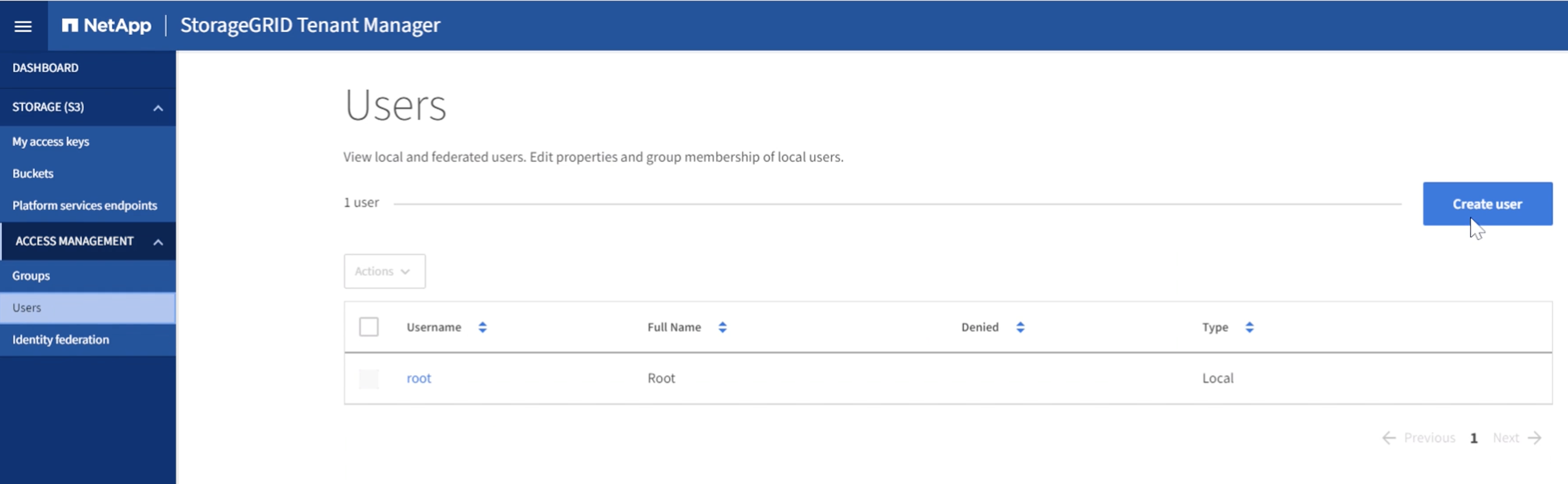Toggle the header row checkbox

[x=369, y=327]
